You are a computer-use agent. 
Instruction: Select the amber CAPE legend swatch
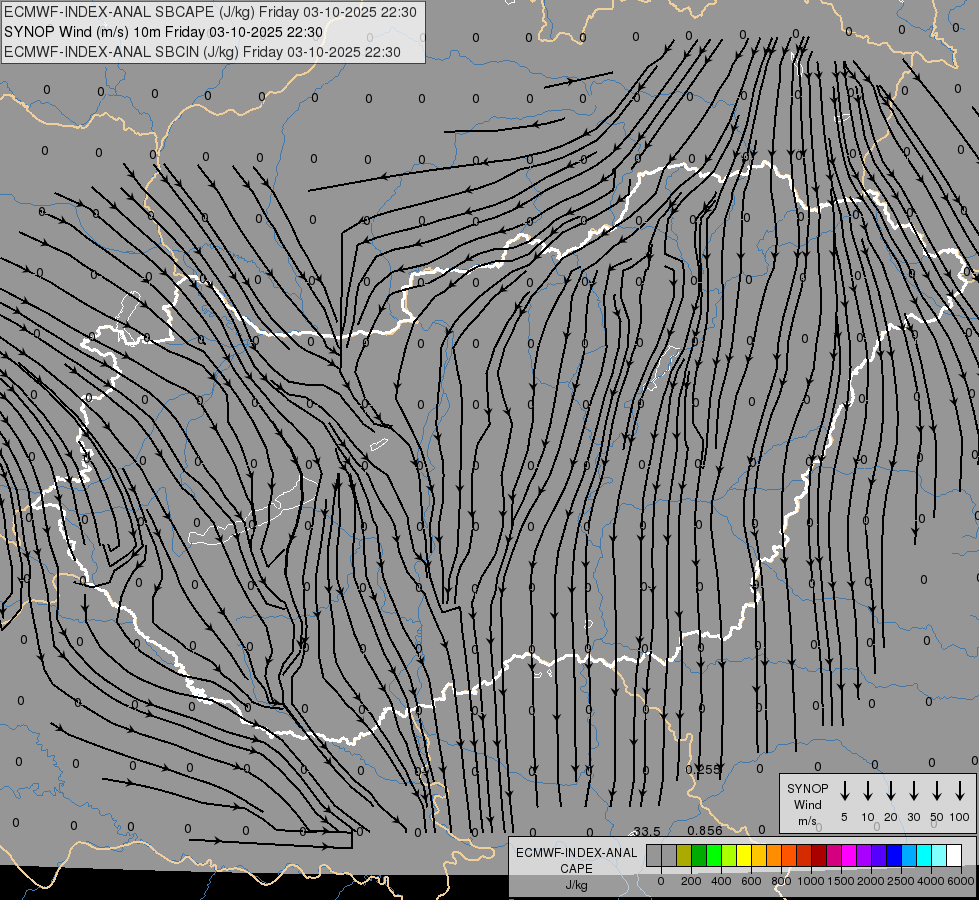759,855
